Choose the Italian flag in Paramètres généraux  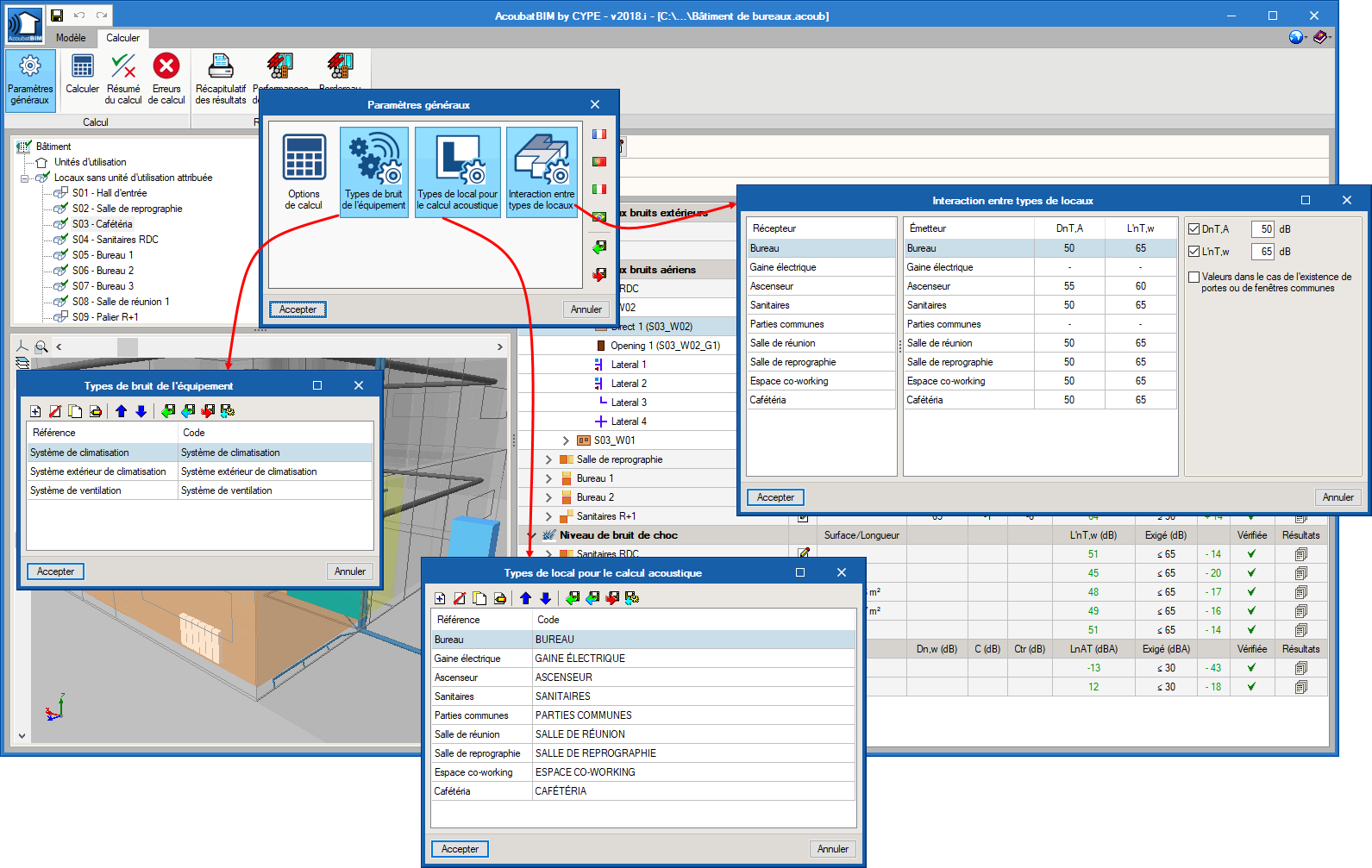(599, 189)
